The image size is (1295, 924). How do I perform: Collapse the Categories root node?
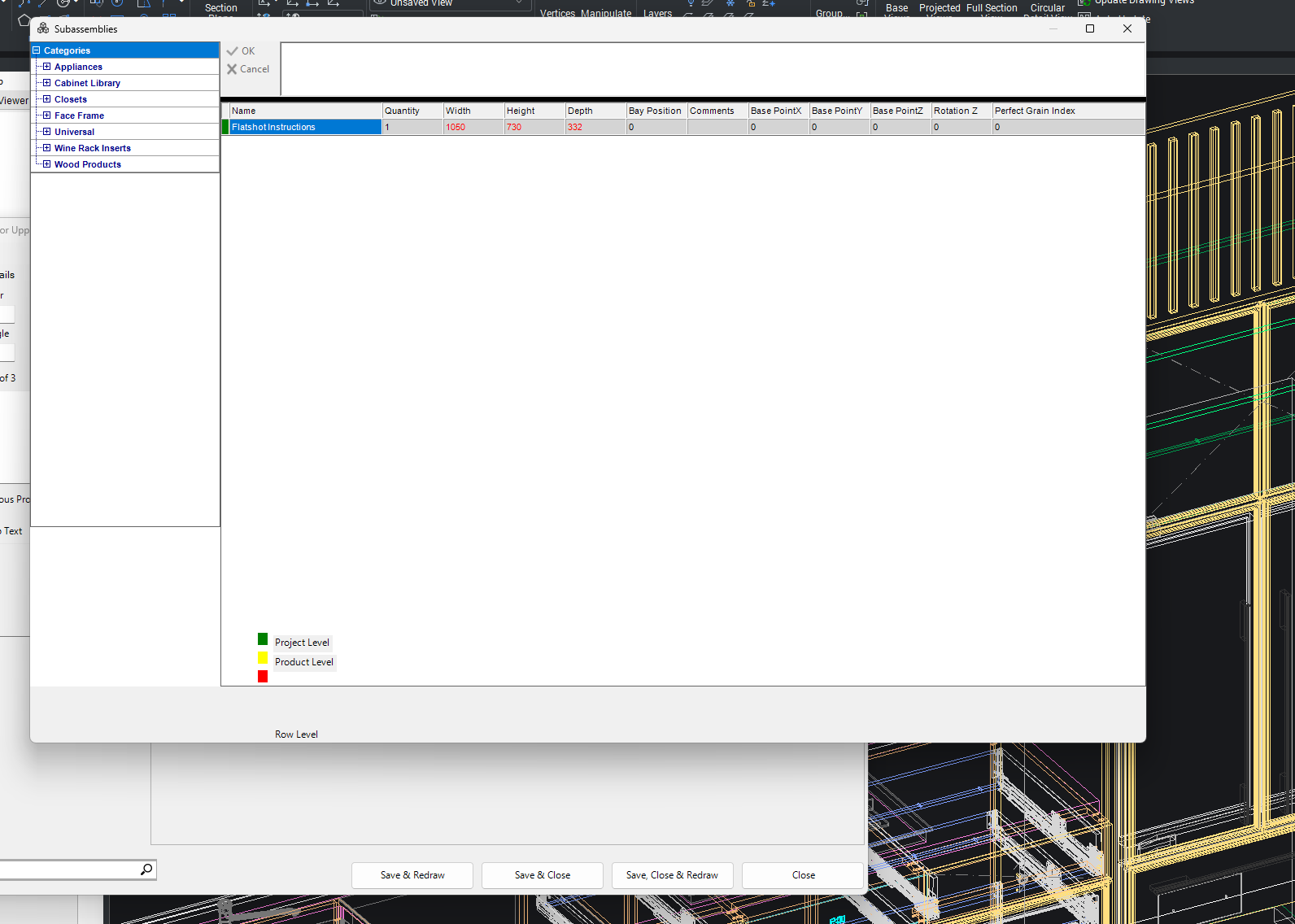point(37,50)
